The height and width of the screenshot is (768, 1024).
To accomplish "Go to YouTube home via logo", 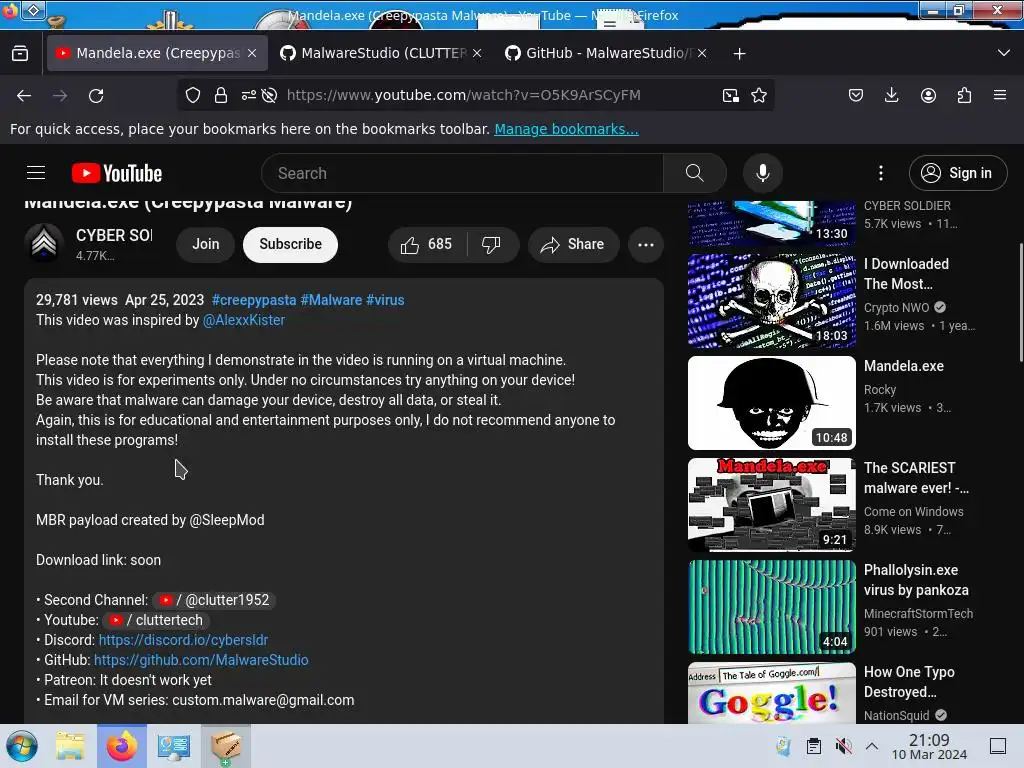I will pos(117,173).
